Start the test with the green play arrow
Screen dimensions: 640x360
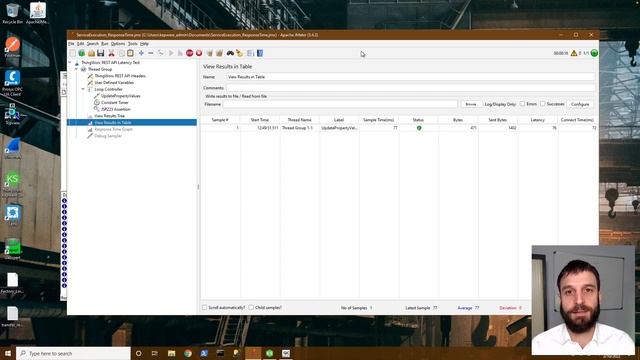click(171, 53)
